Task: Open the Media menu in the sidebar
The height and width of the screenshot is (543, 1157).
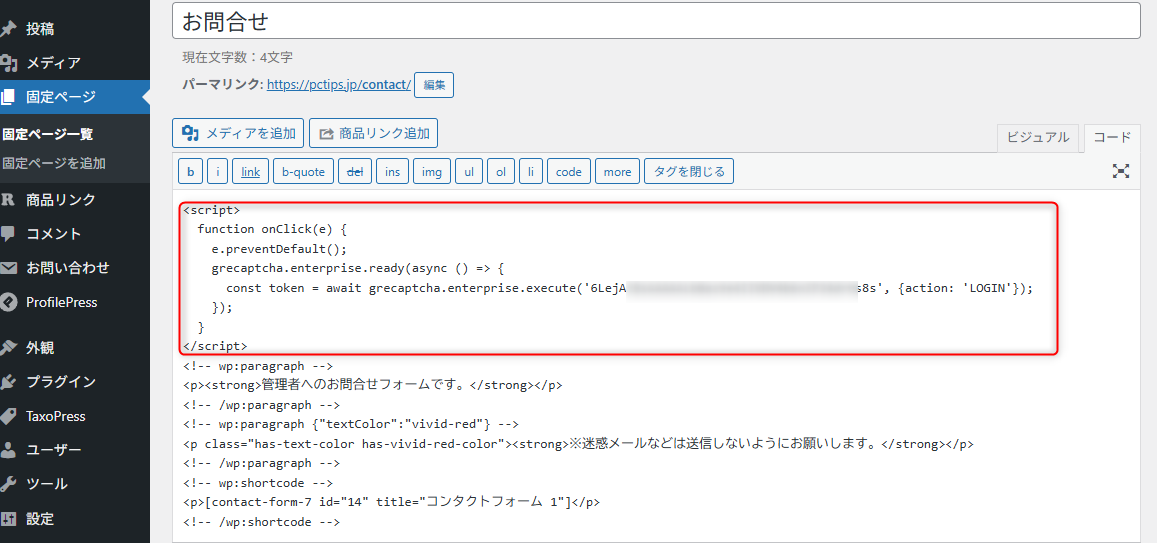Action: [53, 63]
